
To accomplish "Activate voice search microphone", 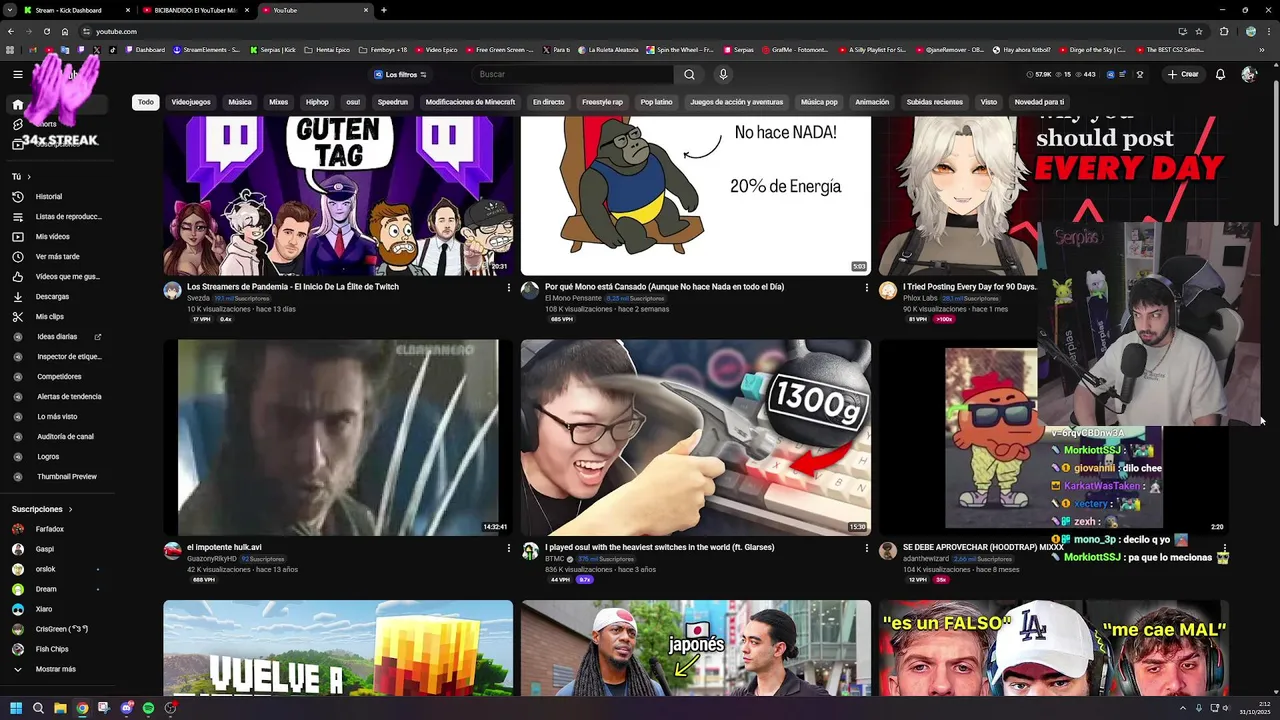I will (723, 74).
